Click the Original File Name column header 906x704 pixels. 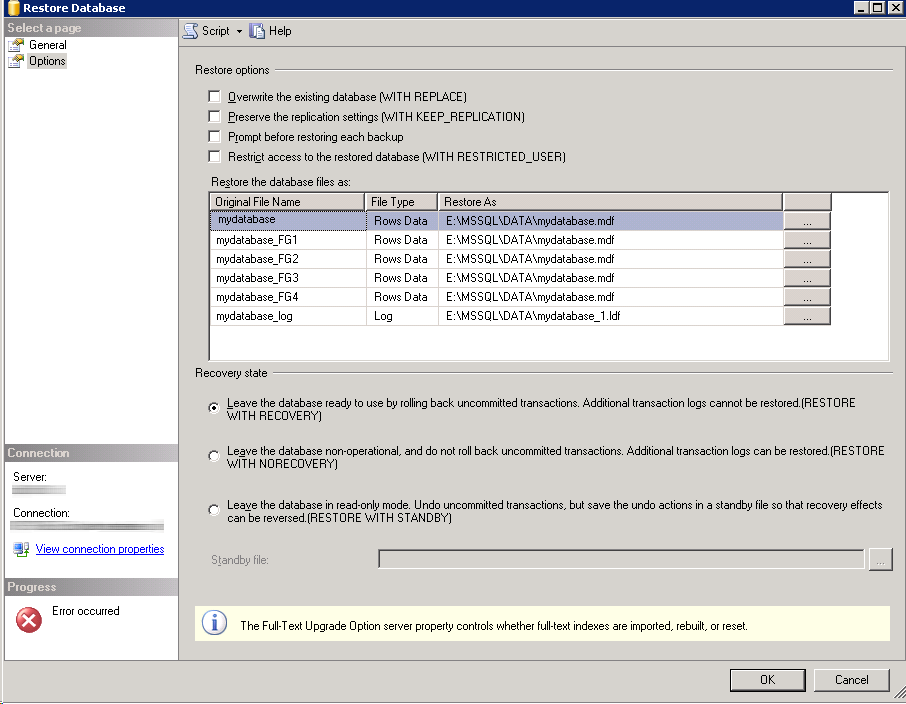point(287,202)
